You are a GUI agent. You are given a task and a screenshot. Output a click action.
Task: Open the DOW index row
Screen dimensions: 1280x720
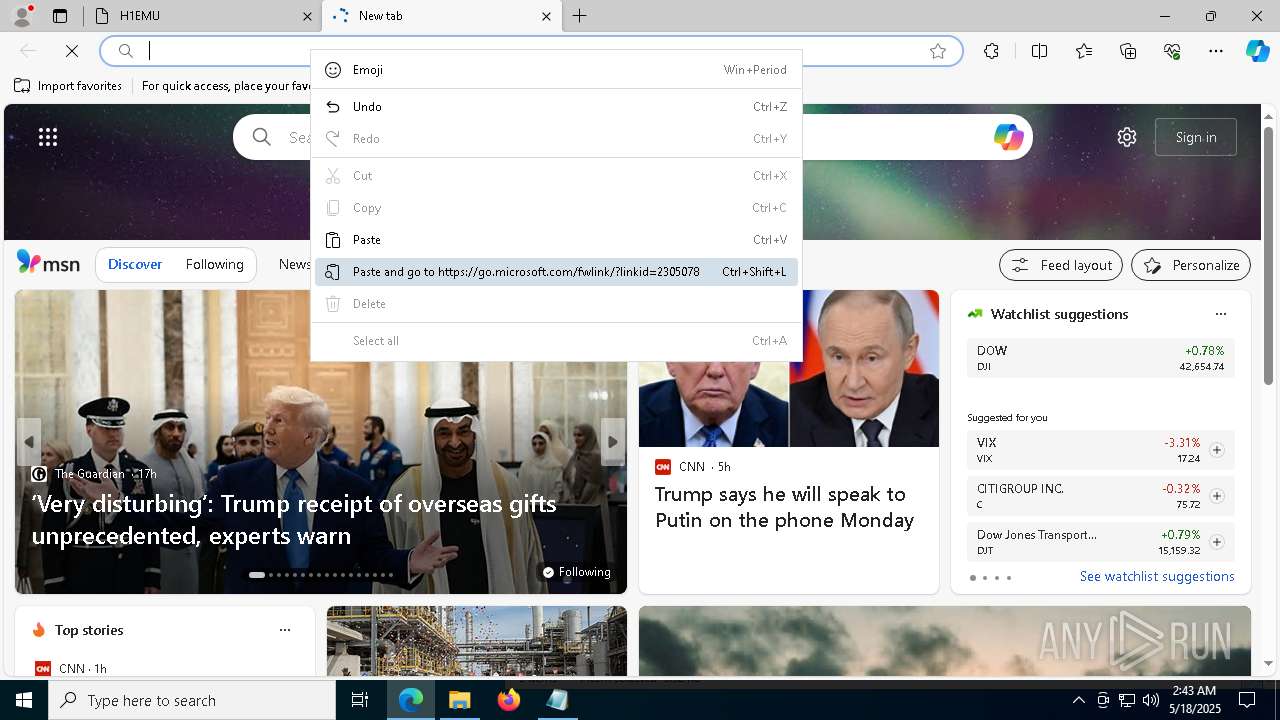1100,358
